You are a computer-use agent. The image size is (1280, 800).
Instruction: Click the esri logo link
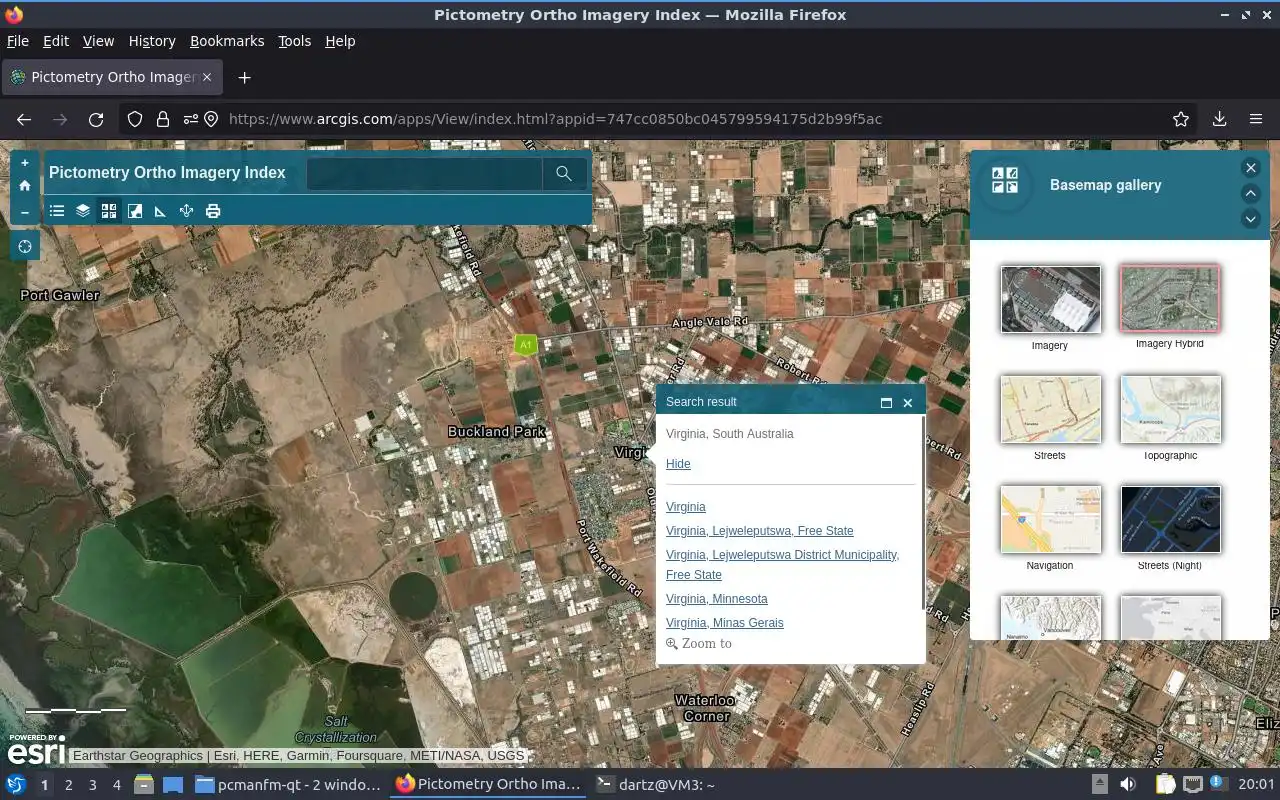point(36,750)
